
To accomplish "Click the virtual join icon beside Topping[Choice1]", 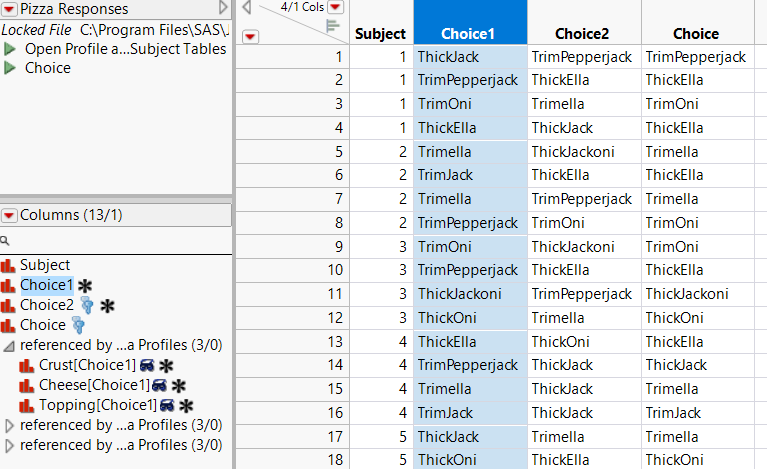I will 167,406.
